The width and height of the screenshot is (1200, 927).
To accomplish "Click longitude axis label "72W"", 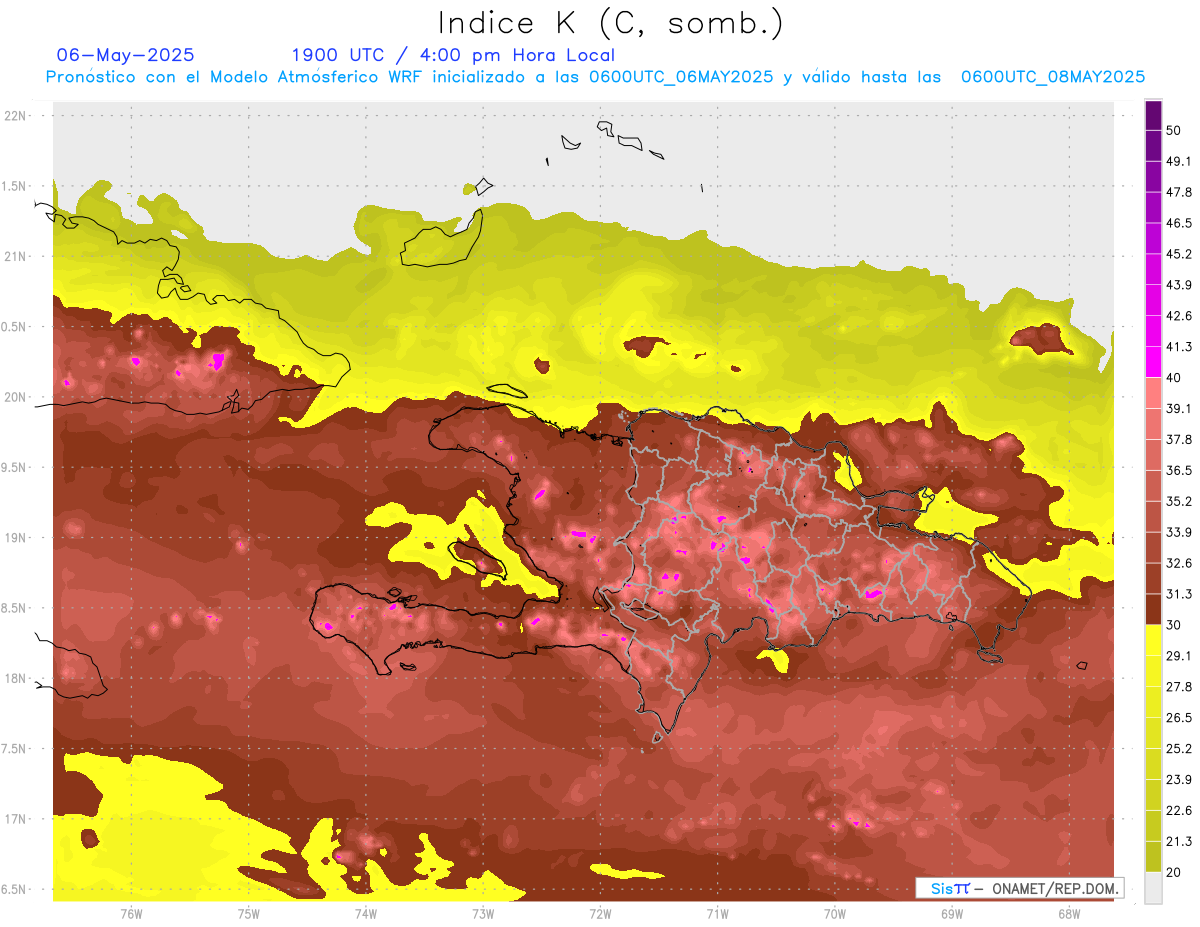I will click(600, 913).
